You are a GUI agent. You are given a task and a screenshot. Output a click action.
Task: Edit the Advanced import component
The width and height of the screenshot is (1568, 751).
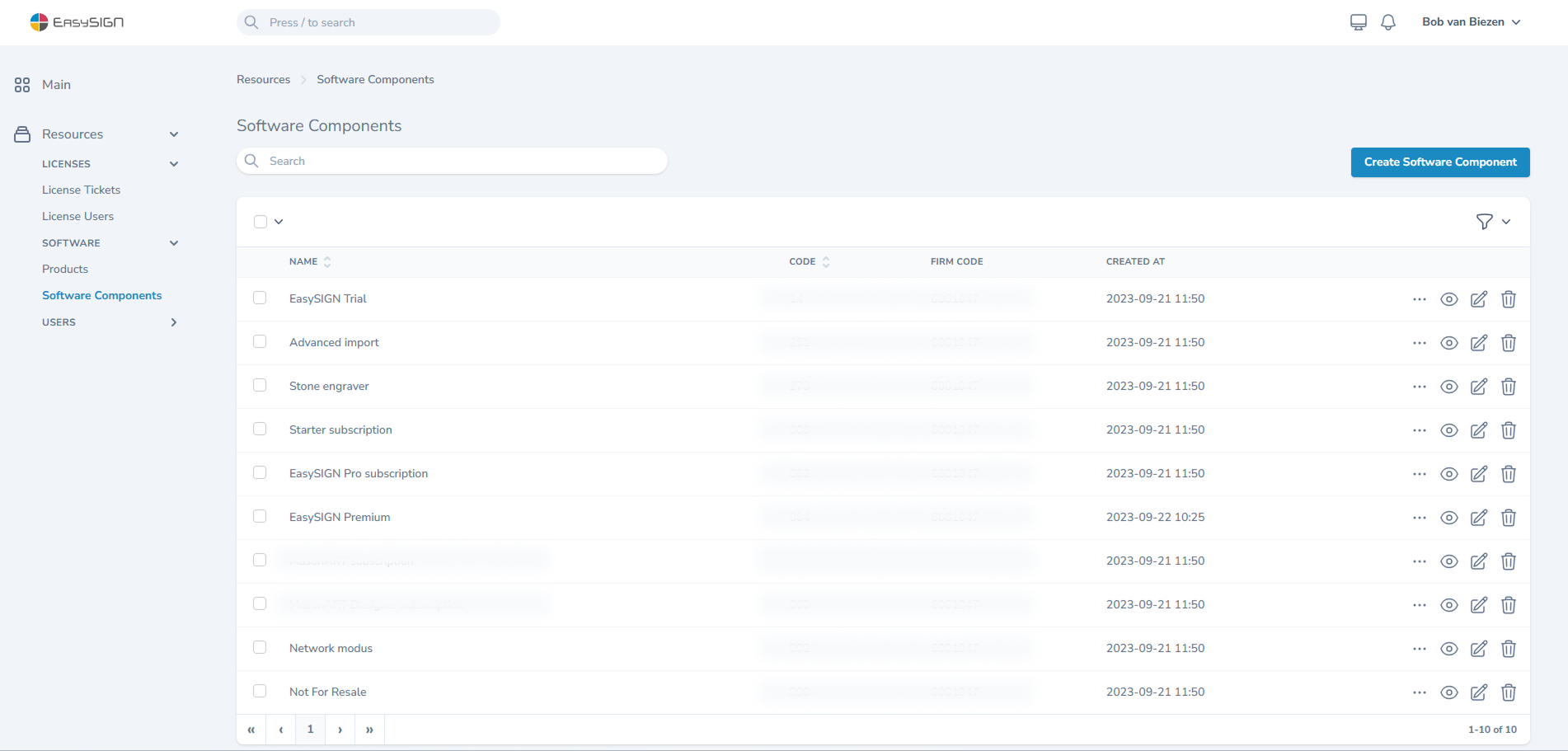pos(1479,343)
